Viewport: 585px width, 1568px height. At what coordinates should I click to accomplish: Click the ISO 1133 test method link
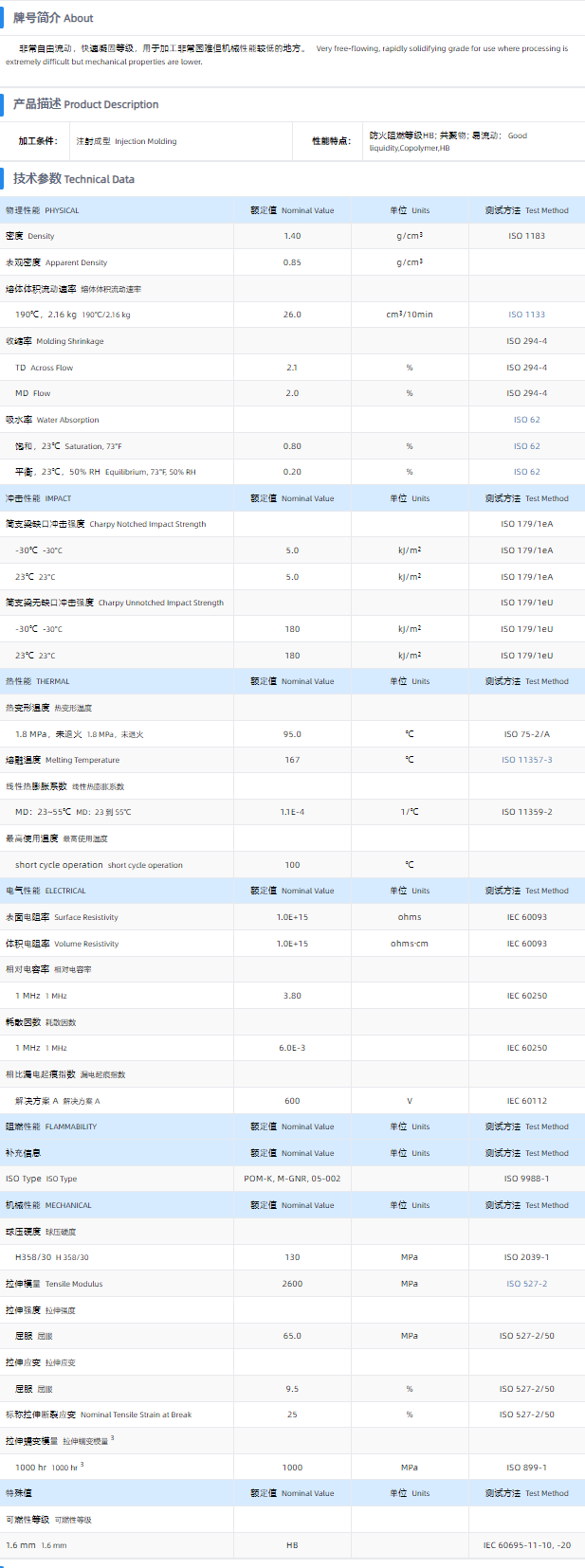click(526, 315)
